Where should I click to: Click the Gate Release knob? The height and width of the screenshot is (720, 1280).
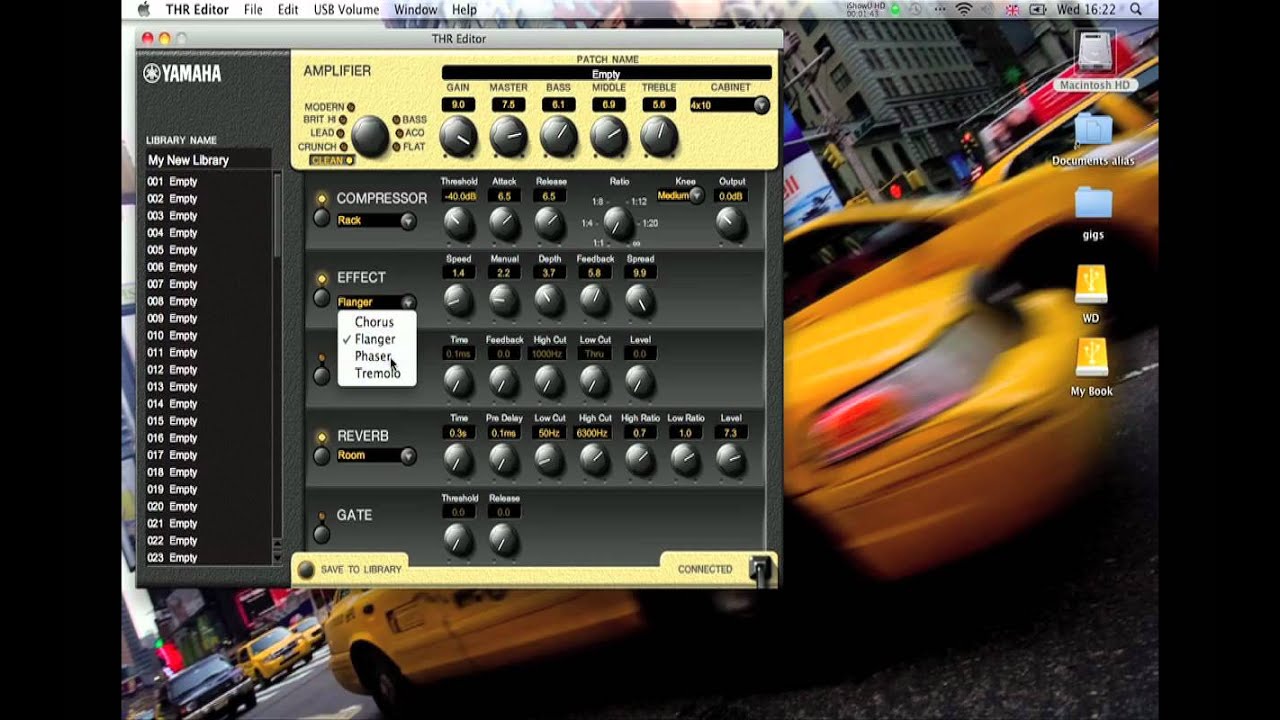504,539
